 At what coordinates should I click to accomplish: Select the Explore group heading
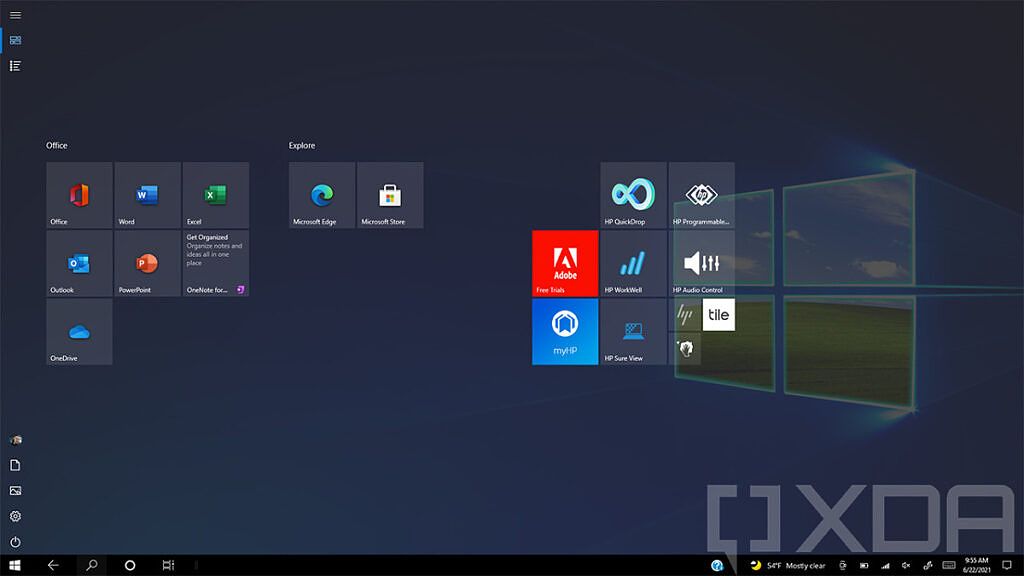pyautogui.click(x=302, y=146)
